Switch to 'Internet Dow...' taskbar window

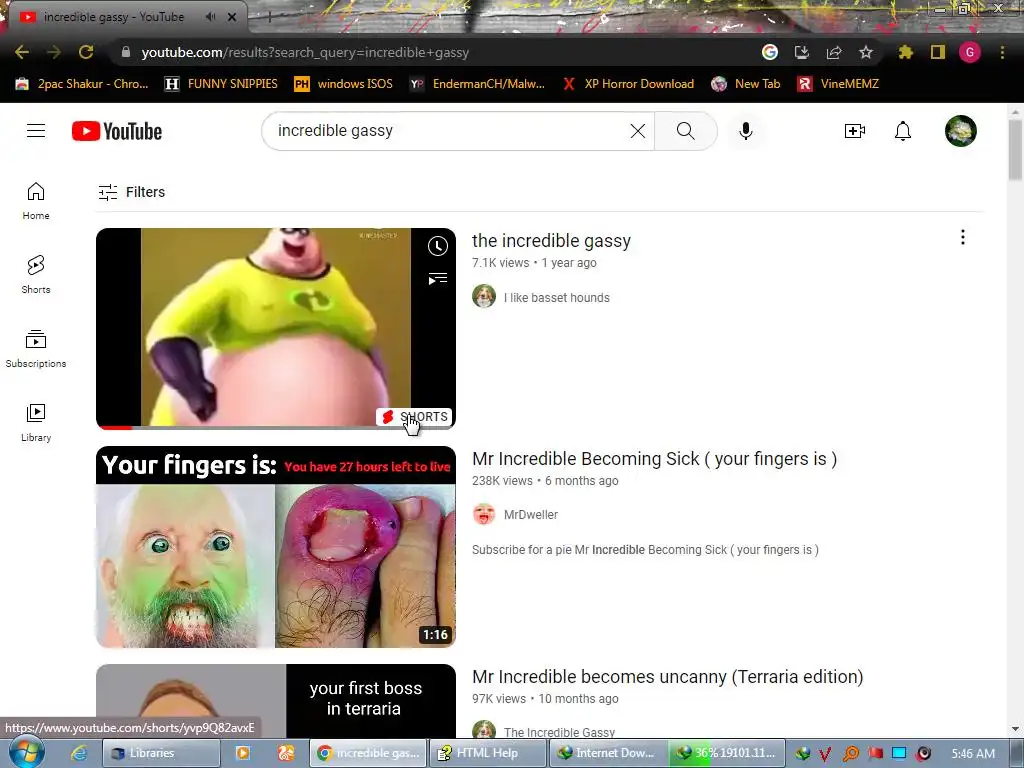pyautogui.click(x=608, y=753)
